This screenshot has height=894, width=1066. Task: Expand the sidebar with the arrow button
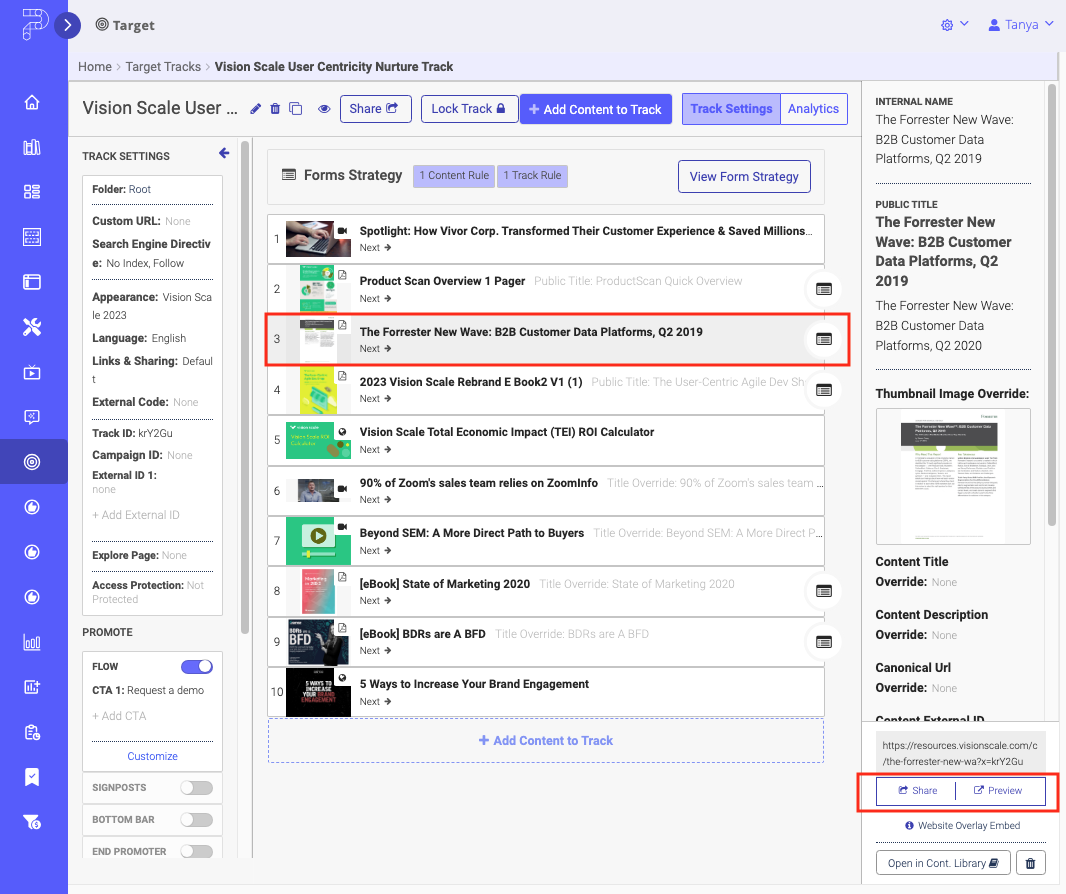67,26
